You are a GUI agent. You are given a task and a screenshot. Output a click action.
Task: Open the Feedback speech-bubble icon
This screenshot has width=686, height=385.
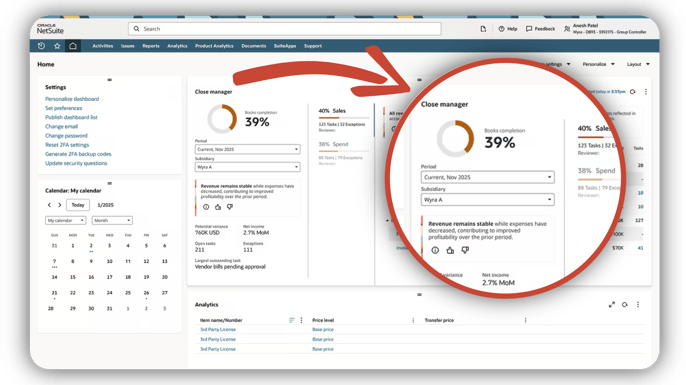tap(529, 29)
